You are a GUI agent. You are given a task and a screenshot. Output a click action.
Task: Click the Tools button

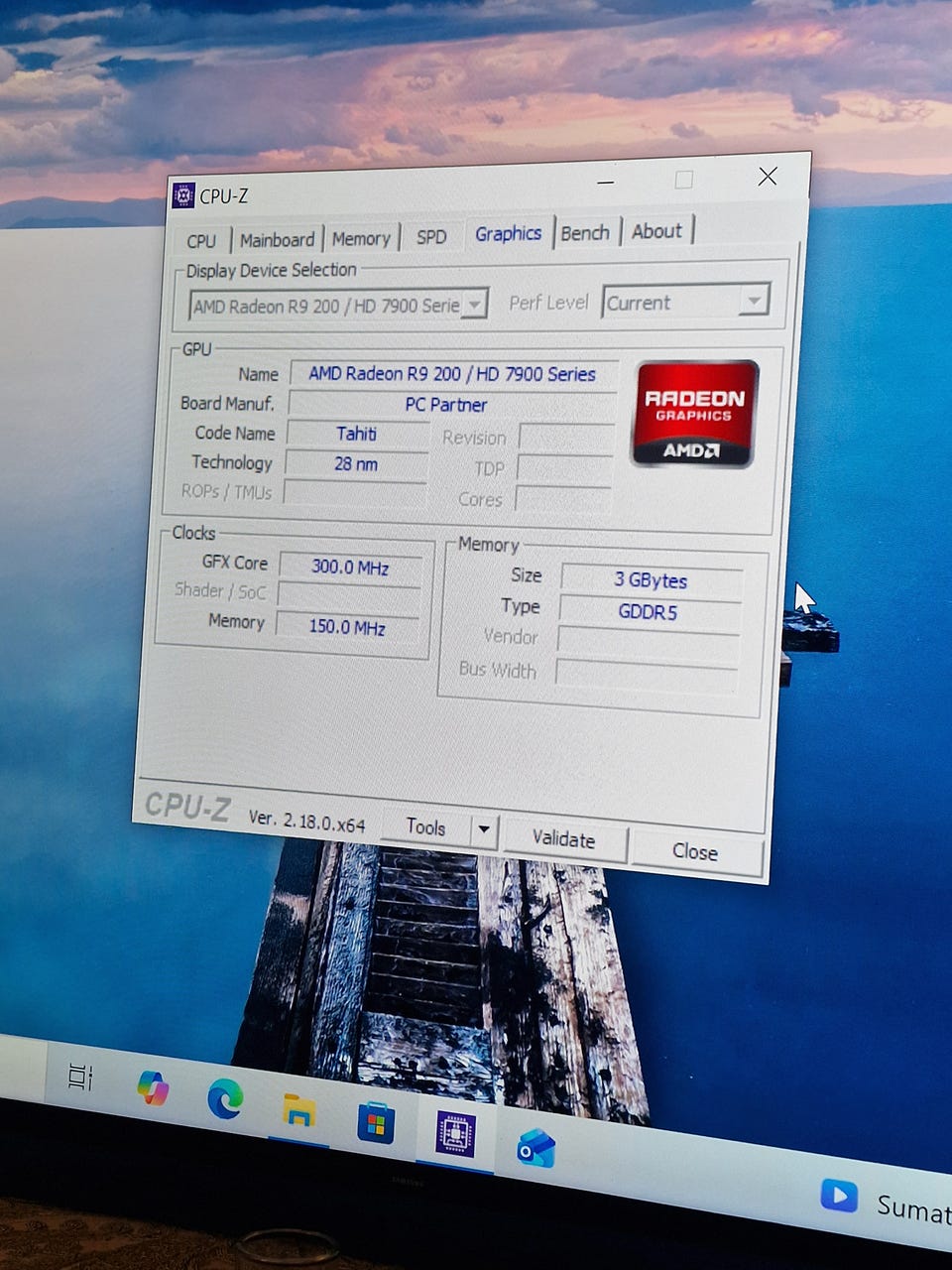(x=425, y=826)
